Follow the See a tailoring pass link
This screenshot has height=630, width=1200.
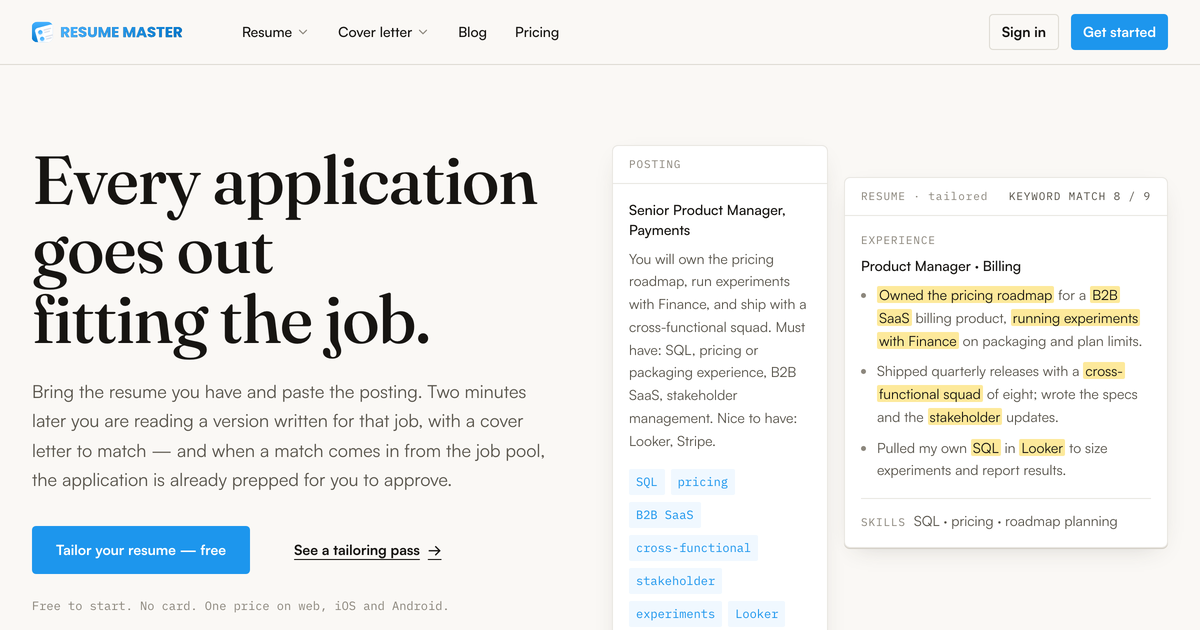point(367,551)
